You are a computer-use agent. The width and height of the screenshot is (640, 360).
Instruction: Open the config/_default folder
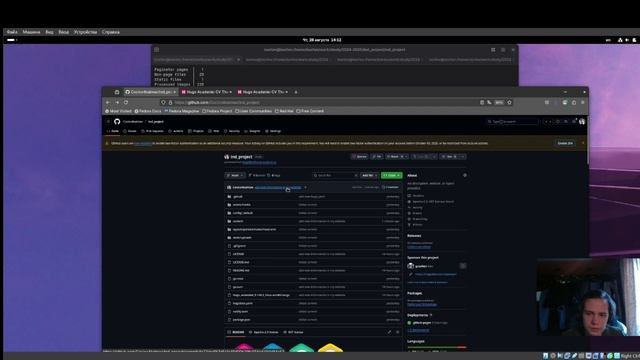click(x=243, y=213)
